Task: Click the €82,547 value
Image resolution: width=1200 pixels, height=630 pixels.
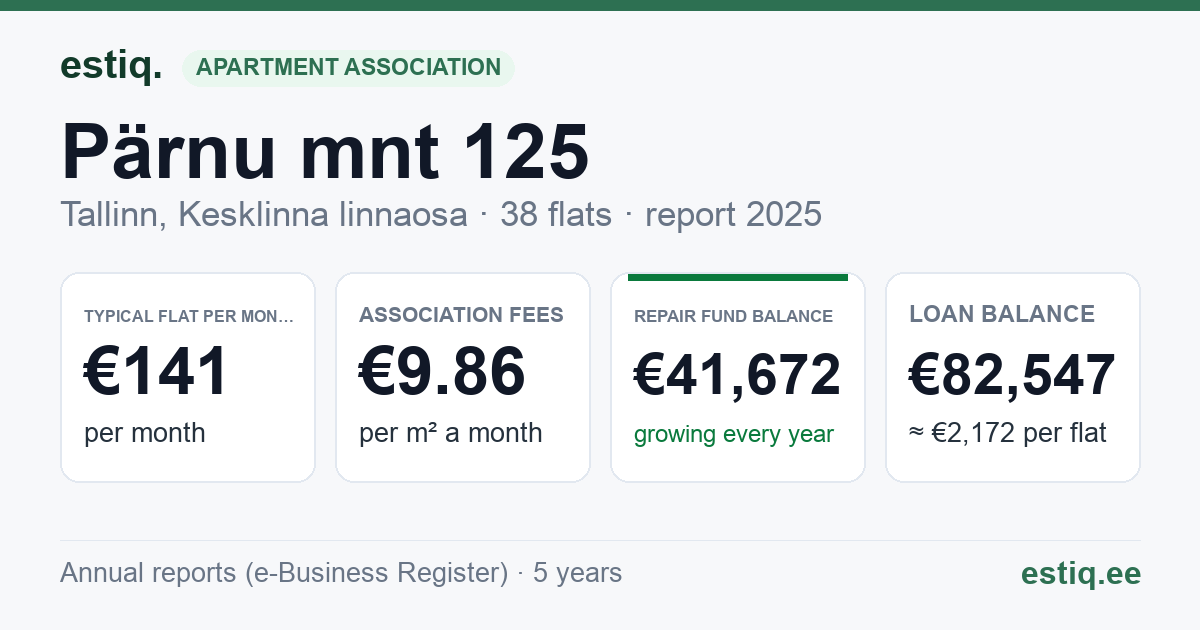Action: 1012,376
